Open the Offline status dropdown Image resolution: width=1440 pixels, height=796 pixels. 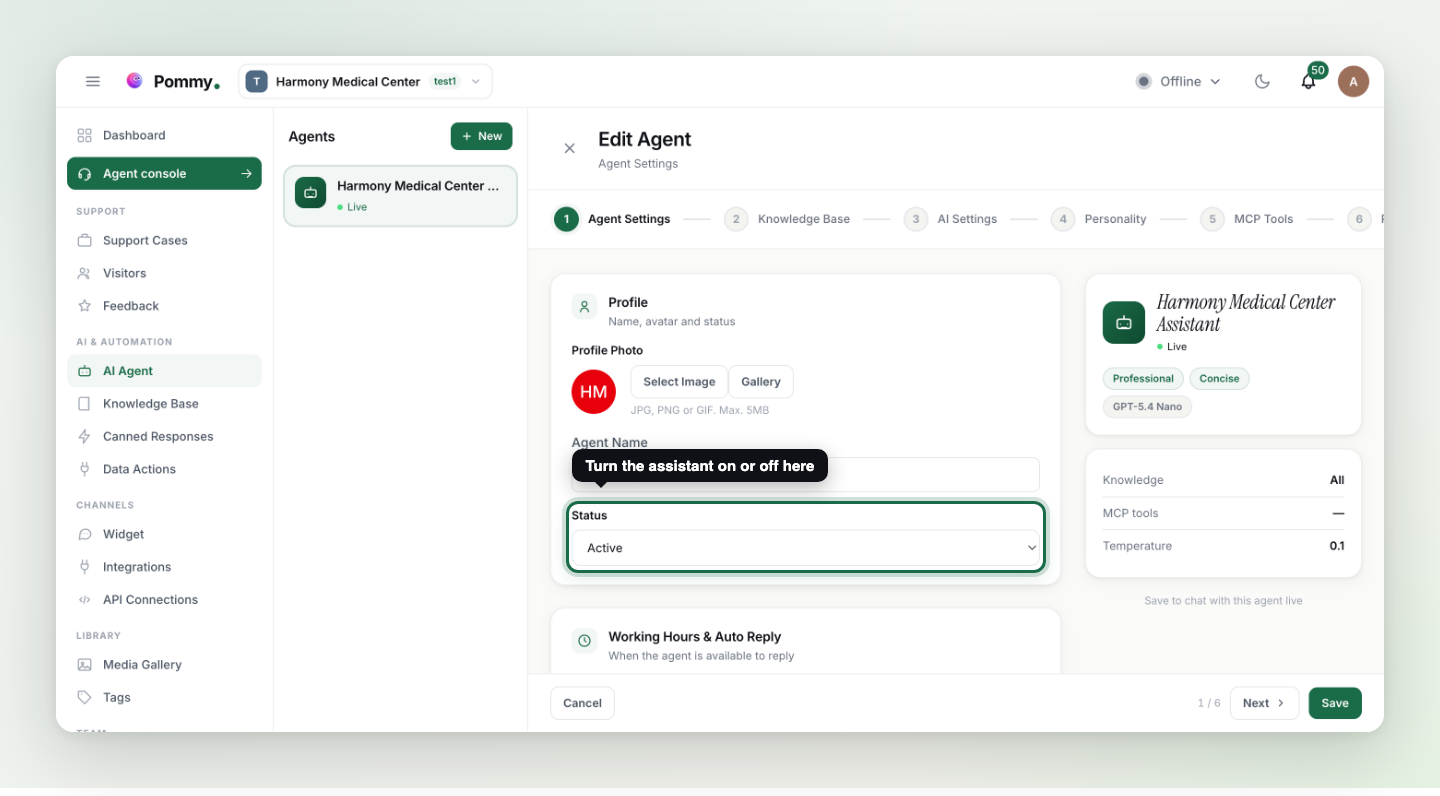point(1178,82)
